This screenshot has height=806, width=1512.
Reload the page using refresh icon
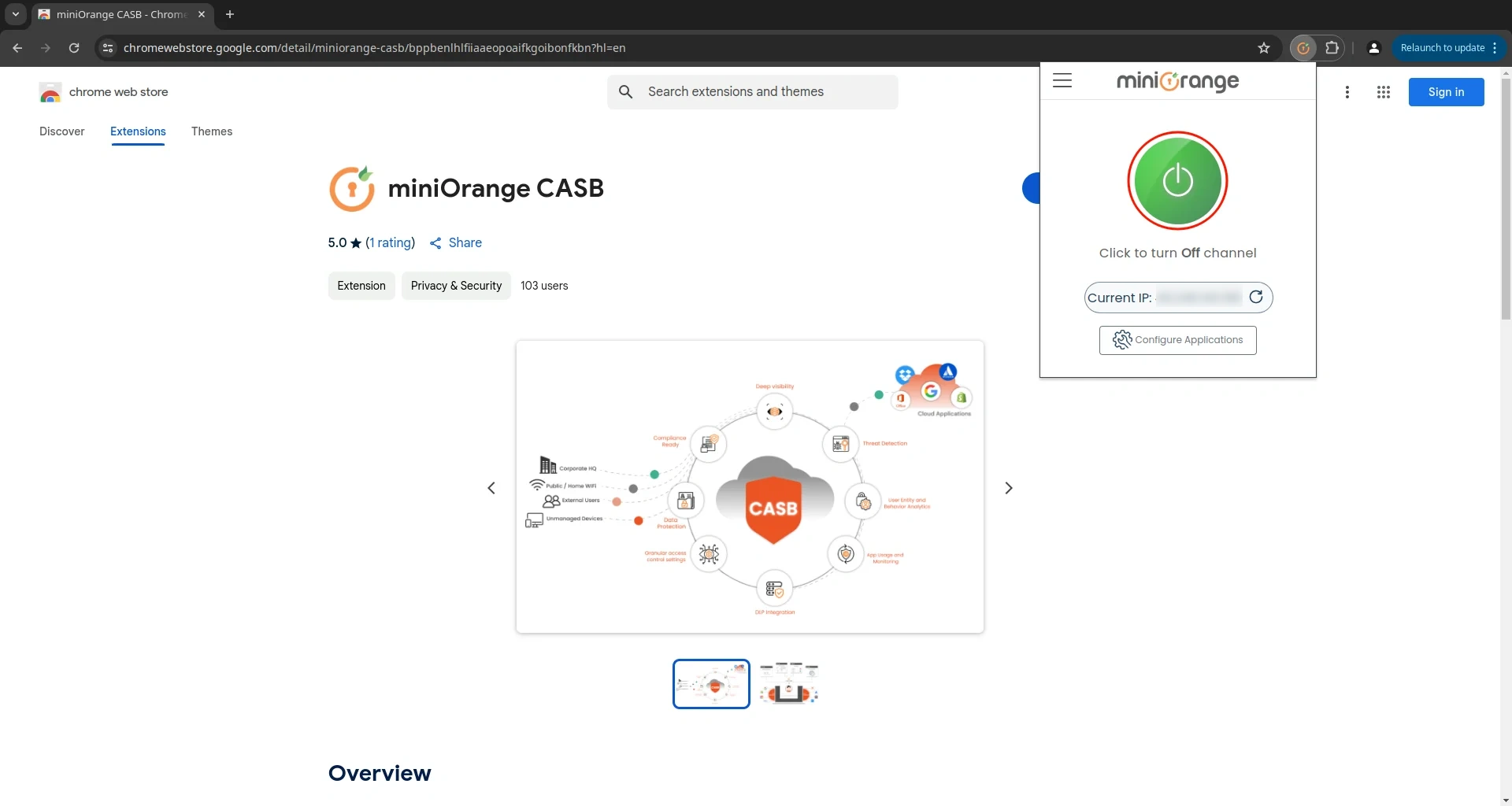point(74,48)
